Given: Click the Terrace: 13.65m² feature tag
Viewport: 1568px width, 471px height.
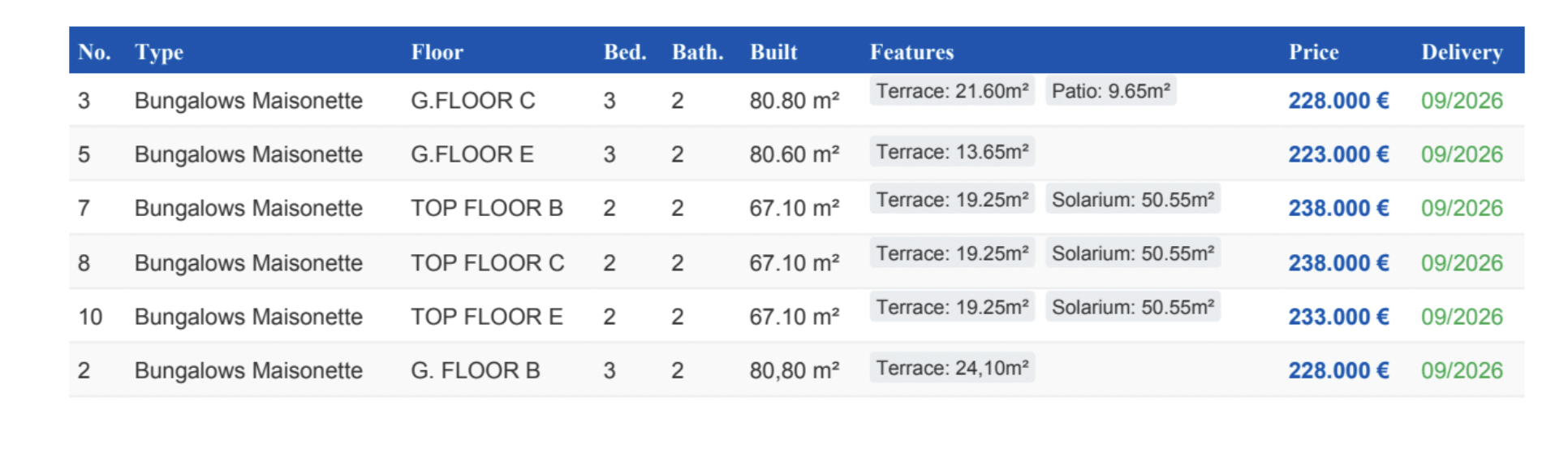Looking at the screenshot, I should [x=952, y=152].
